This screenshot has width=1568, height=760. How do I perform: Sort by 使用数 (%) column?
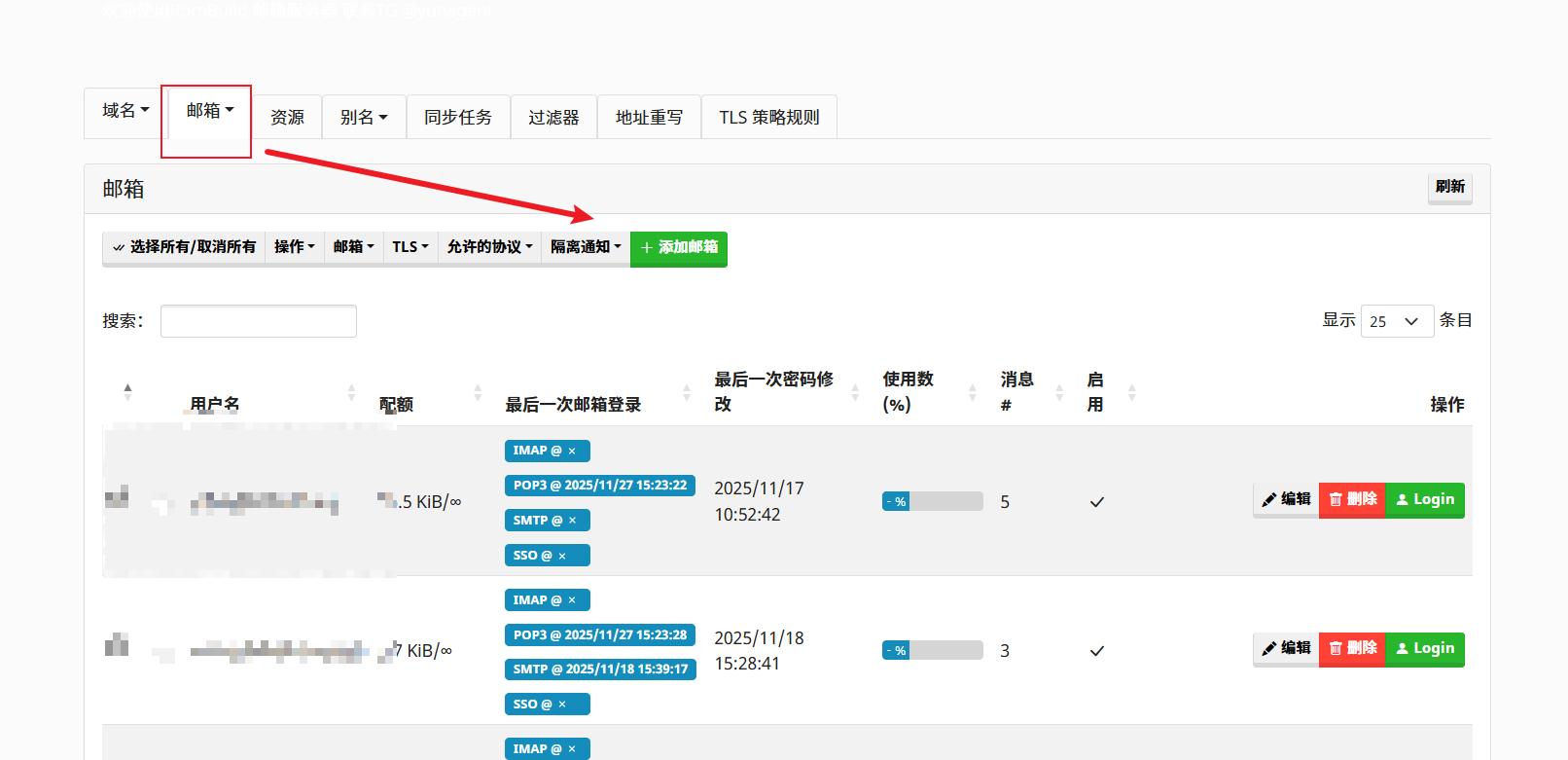[908, 391]
